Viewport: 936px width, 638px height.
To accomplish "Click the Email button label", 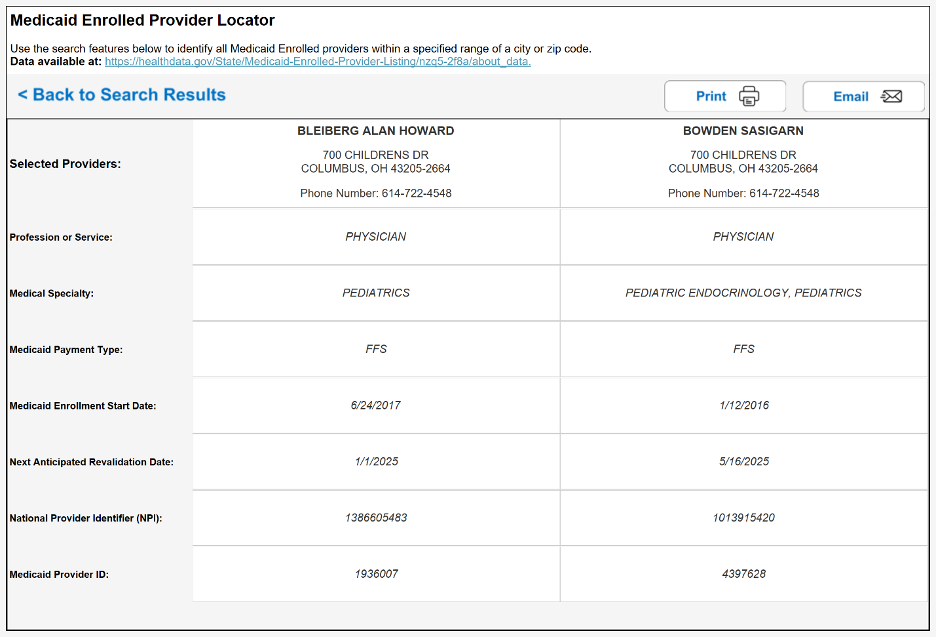I will pos(851,97).
